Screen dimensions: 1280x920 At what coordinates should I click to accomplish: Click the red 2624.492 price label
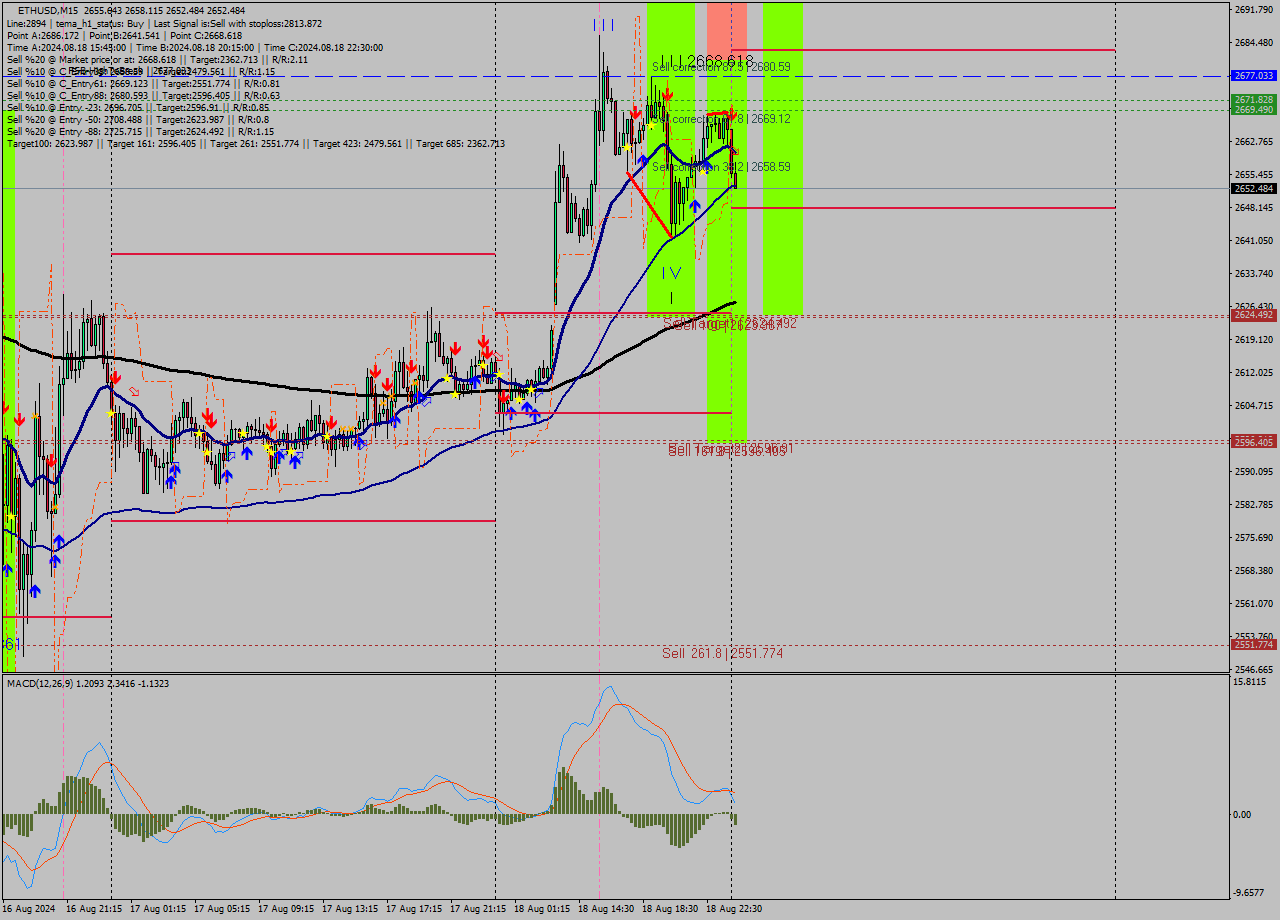tap(1253, 315)
